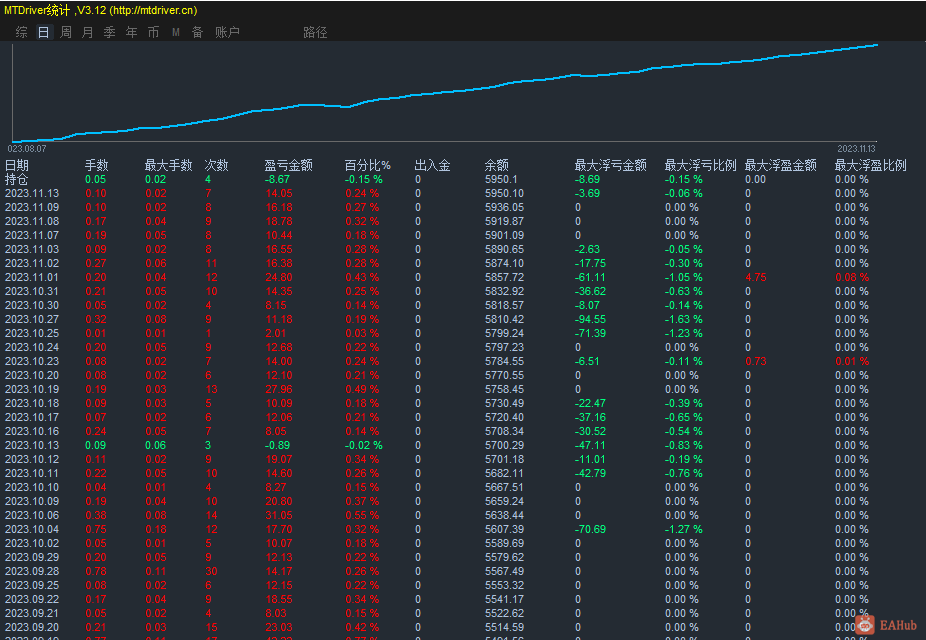Click the 盈亏金额 column header

pyautogui.click(x=288, y=166)
